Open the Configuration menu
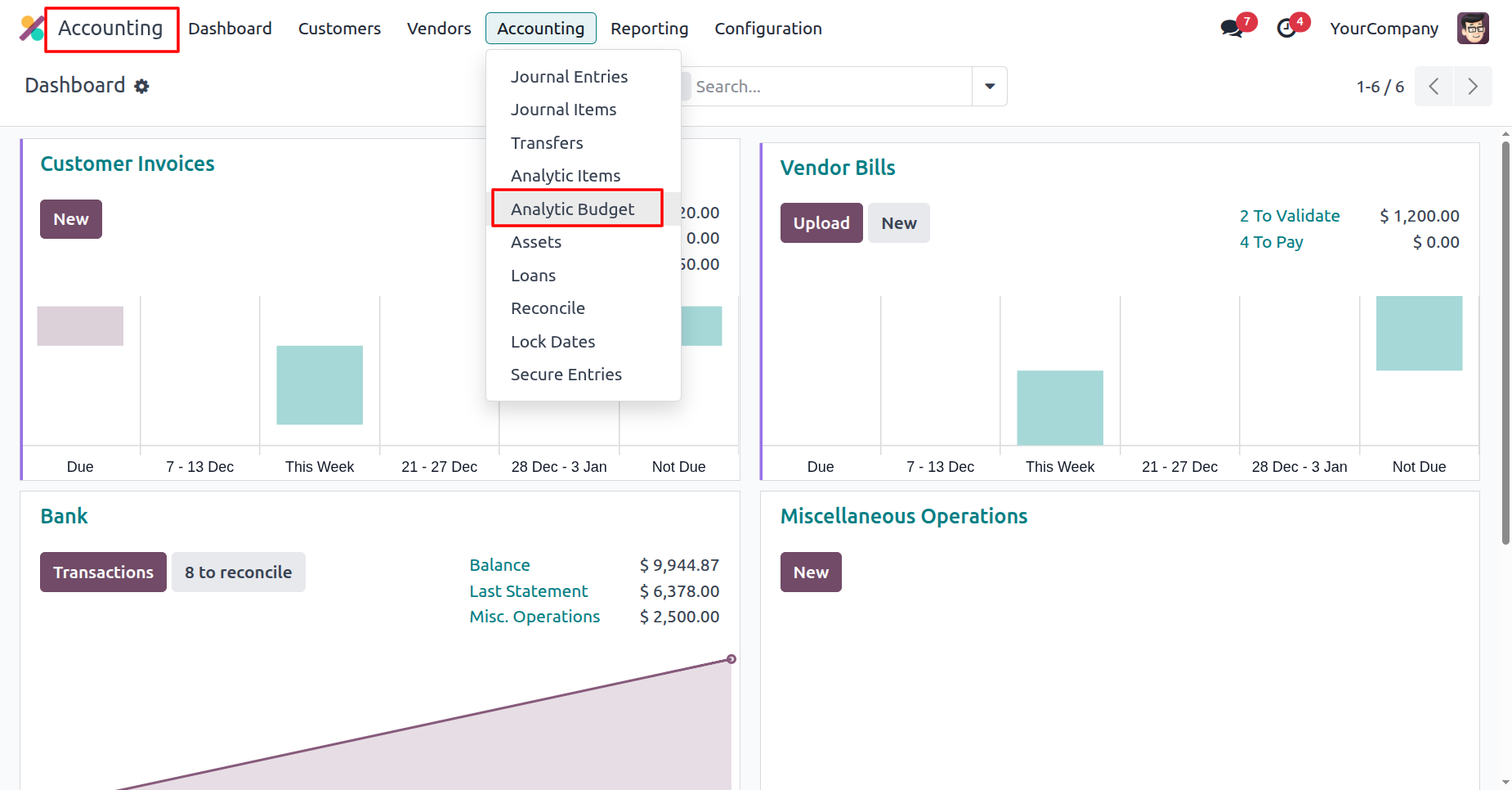The height and width of the screenshot is (790, 1512). point(767,29)
